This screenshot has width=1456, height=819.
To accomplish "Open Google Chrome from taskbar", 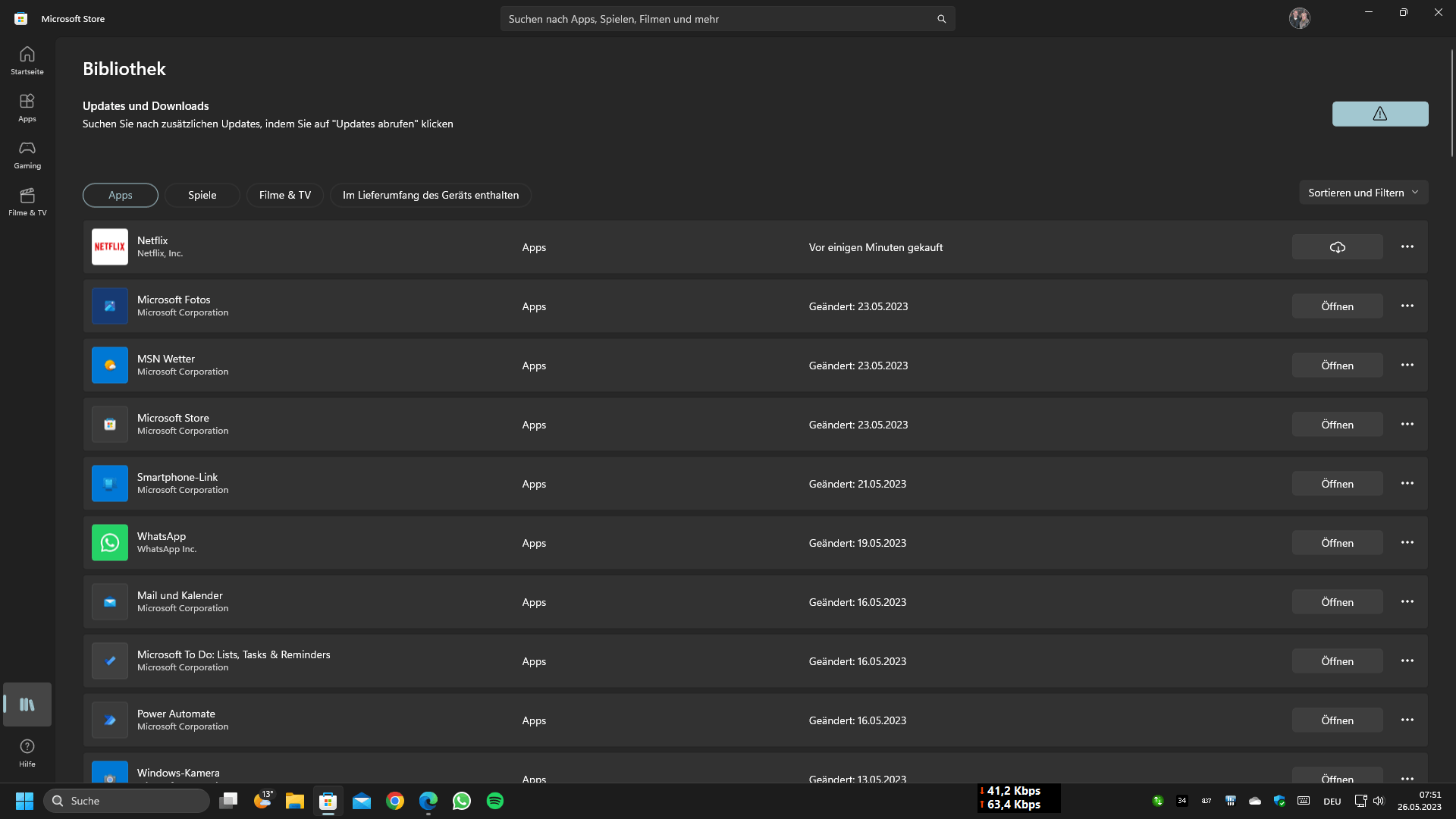I will click(x=395, y=801).
